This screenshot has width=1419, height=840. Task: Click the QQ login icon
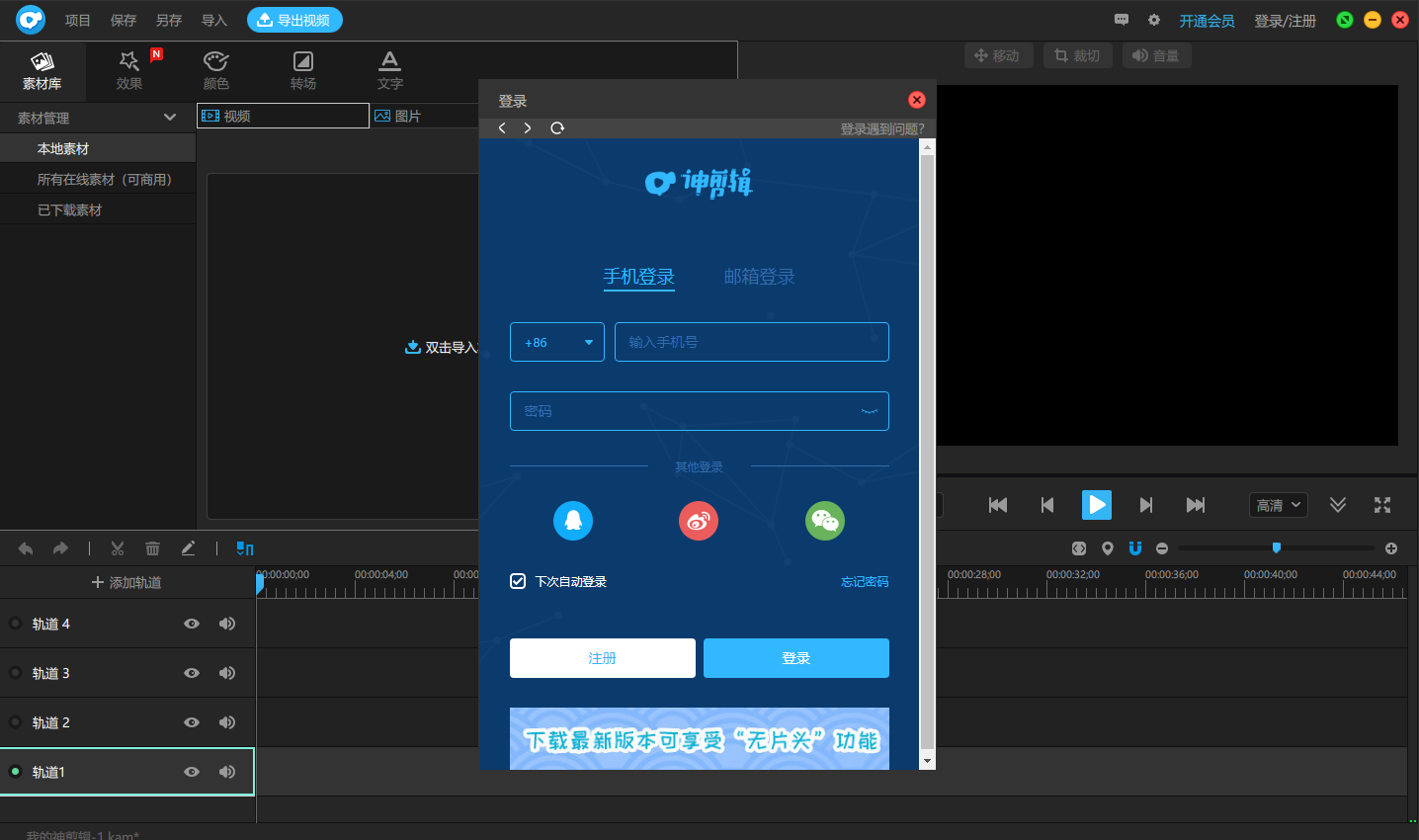(573, 521)
